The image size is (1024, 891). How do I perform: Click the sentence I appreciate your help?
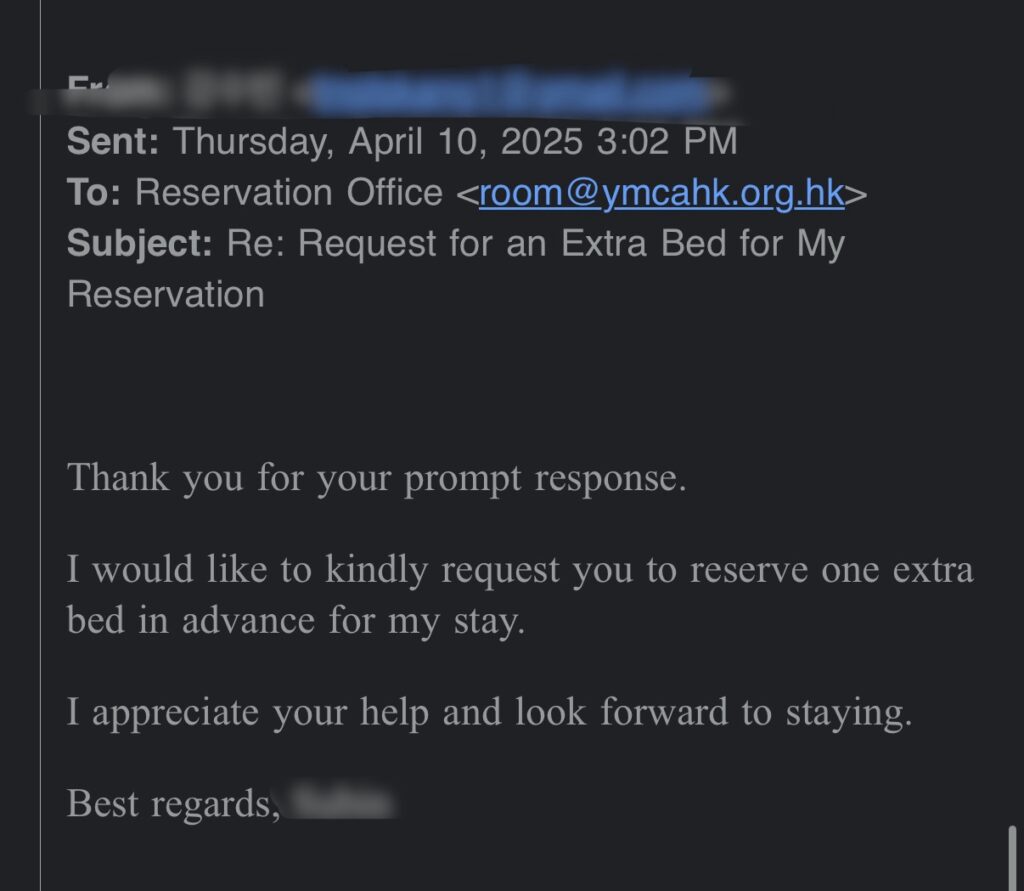tap(489, 713)
